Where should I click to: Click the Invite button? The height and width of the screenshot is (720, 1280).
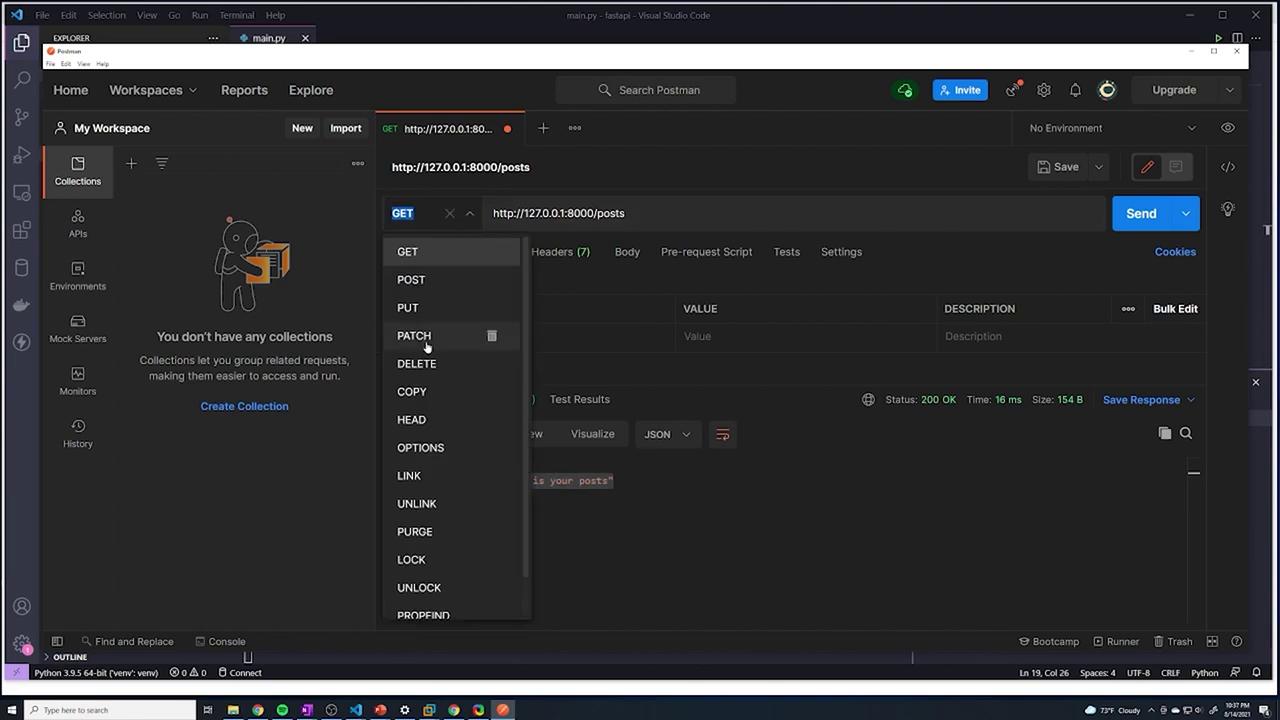[960, 90]
